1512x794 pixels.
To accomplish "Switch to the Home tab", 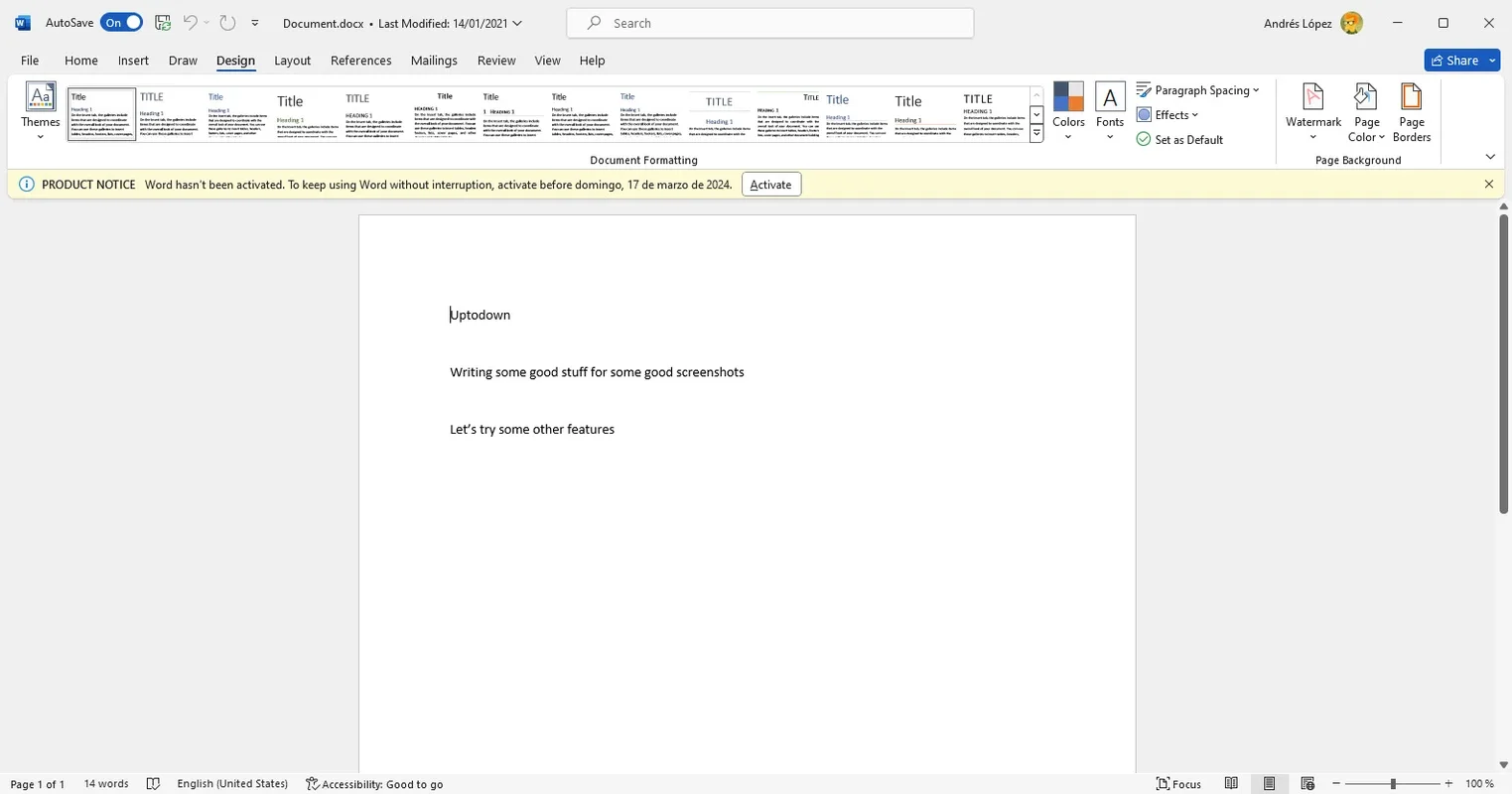I will click(81, 61).
